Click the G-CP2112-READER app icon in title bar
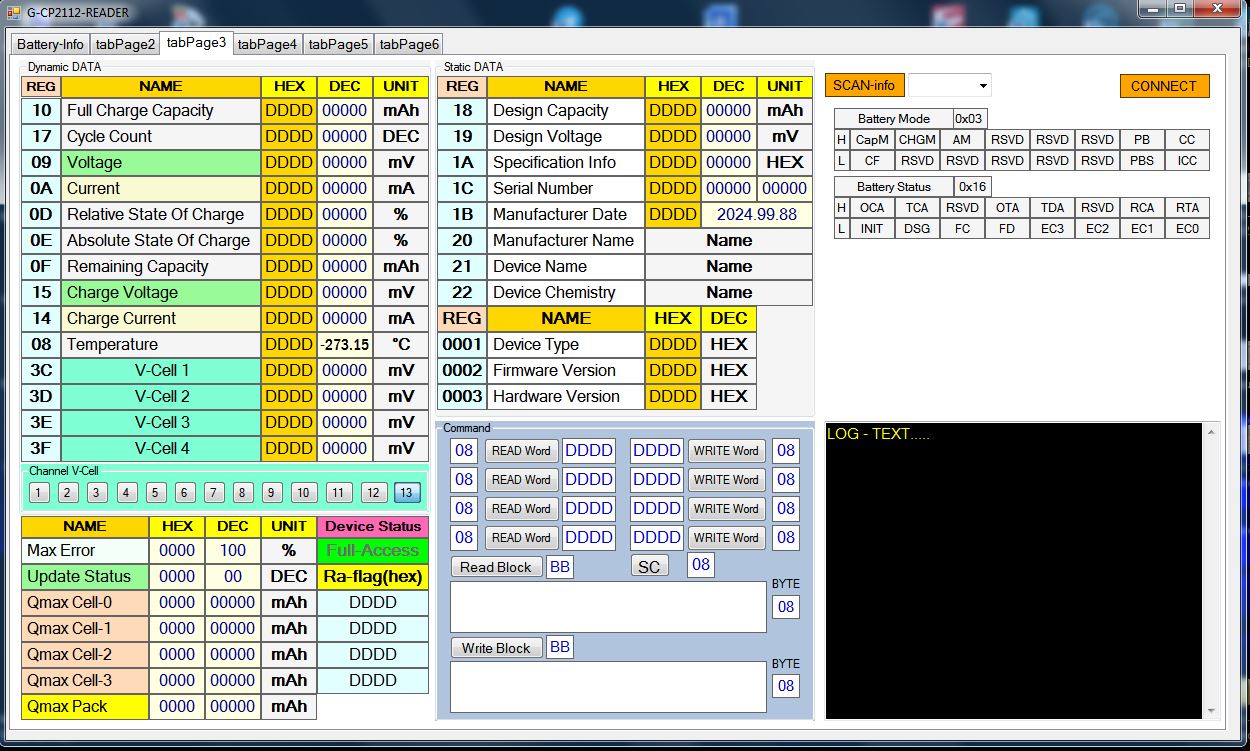 (x=13, y=13)
